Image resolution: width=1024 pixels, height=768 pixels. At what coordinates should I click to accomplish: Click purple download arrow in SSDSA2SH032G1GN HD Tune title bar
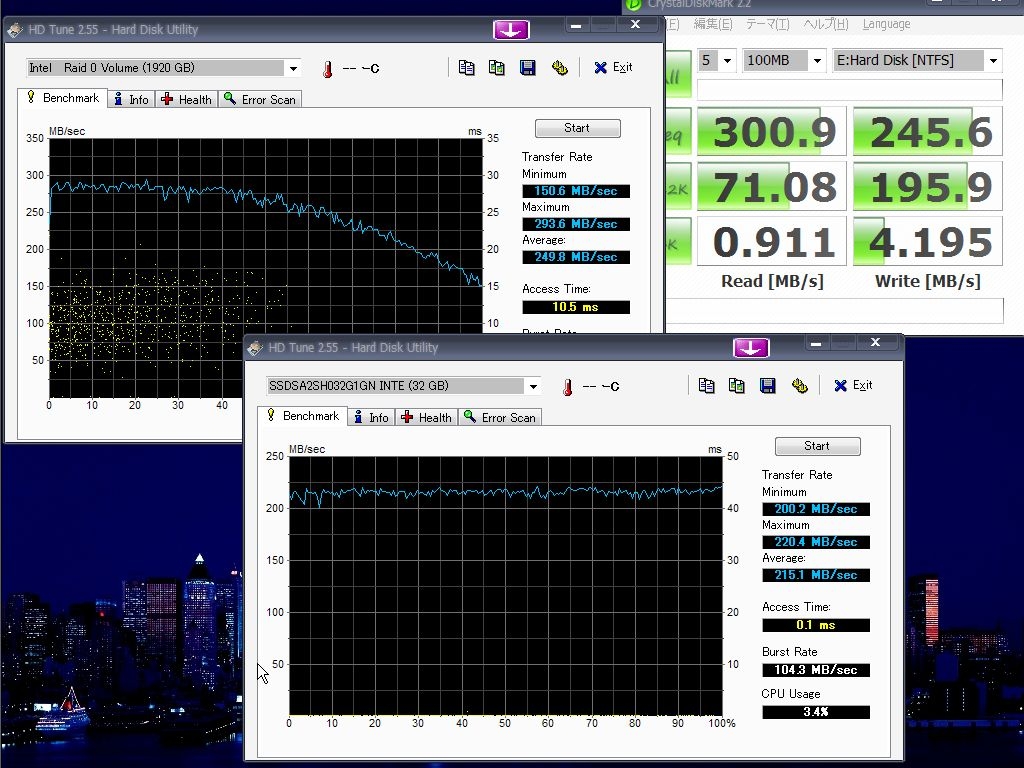(x=751, y=347)
